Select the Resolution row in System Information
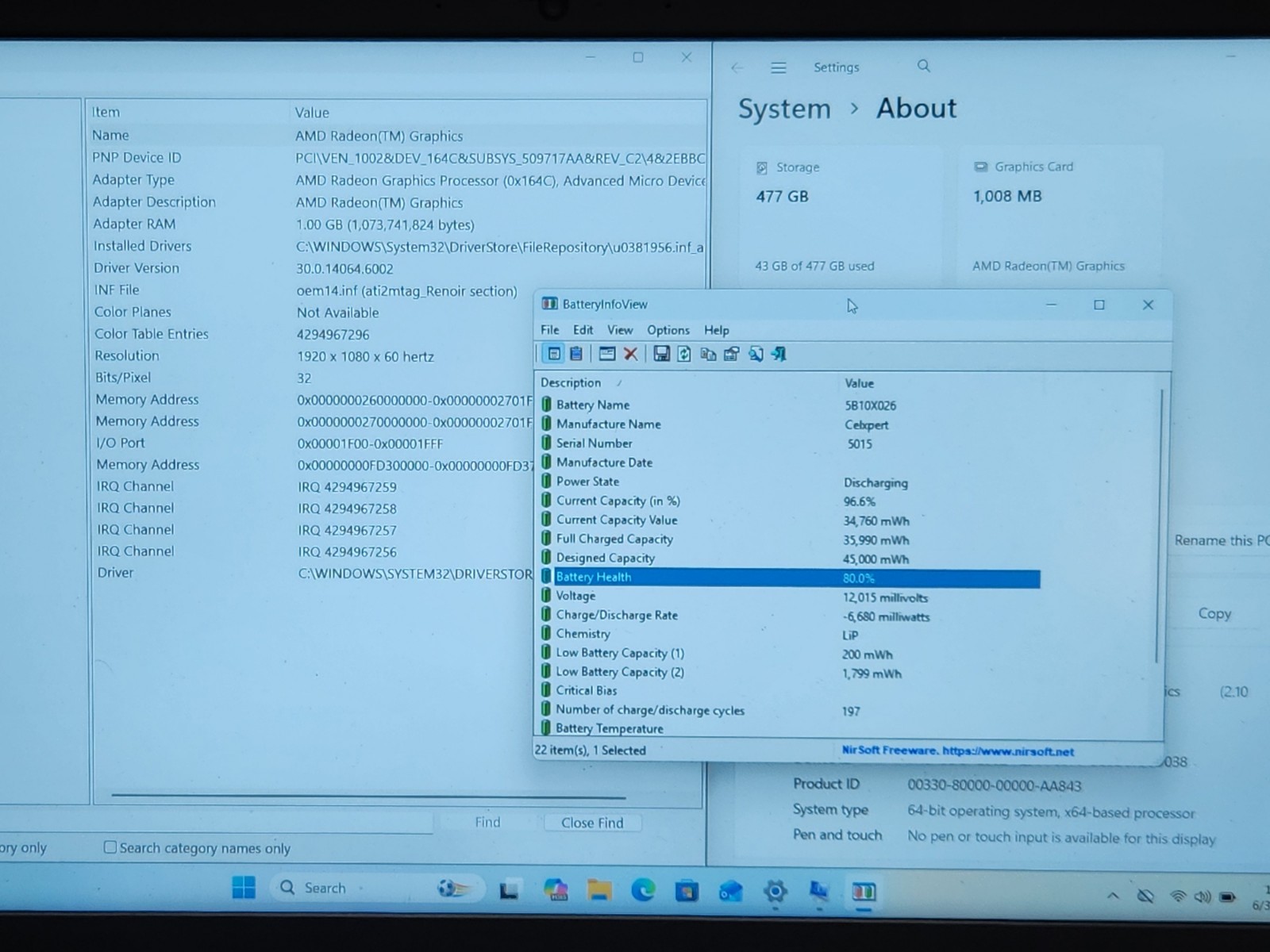The height and width of the screenshot is (952, 1270). 314,356
